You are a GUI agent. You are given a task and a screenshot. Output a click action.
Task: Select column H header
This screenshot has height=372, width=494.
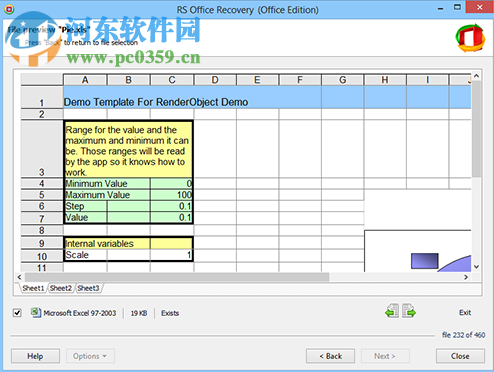point(385,80)
